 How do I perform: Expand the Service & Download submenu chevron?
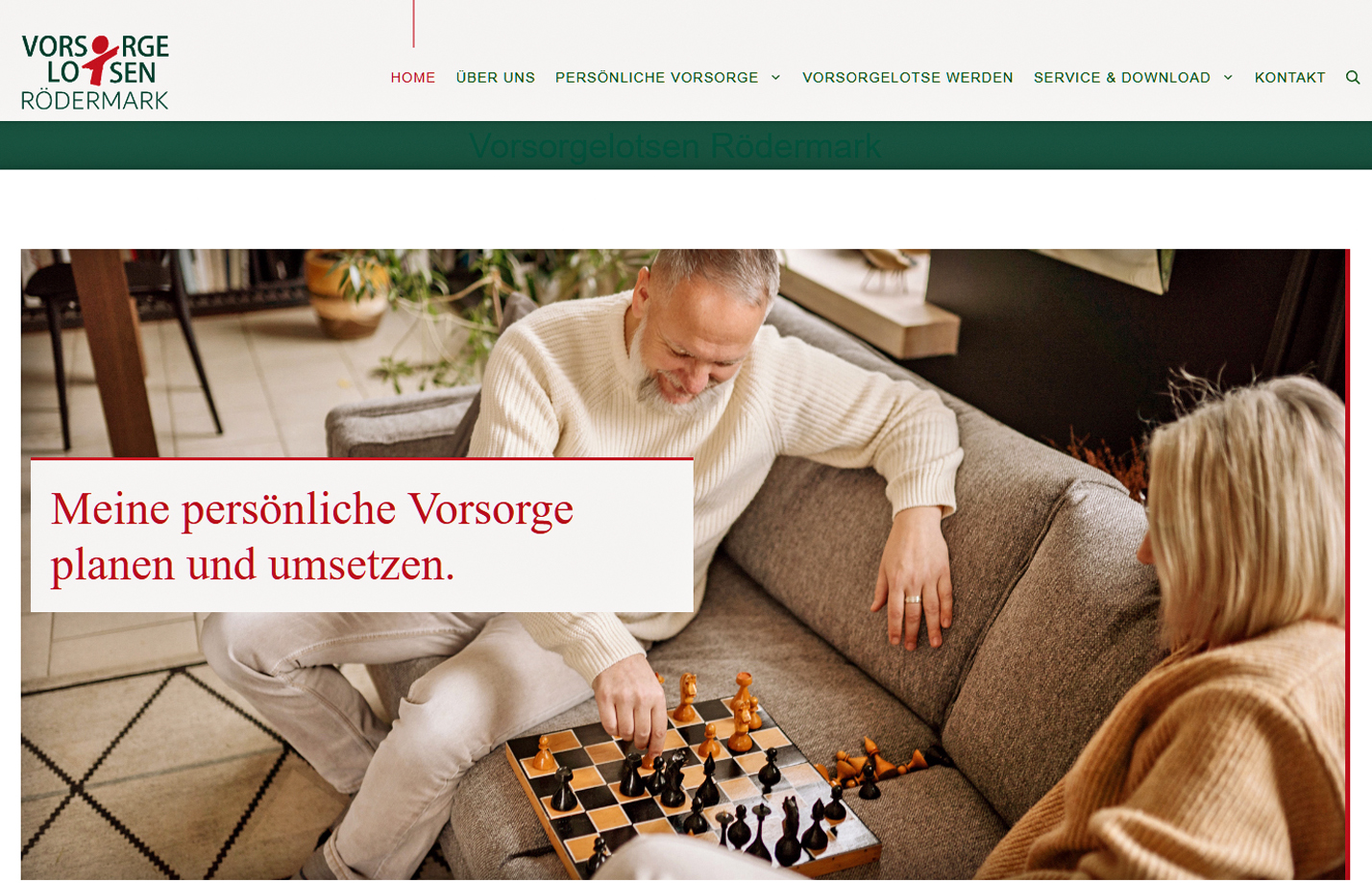[x=1228, y=77]
